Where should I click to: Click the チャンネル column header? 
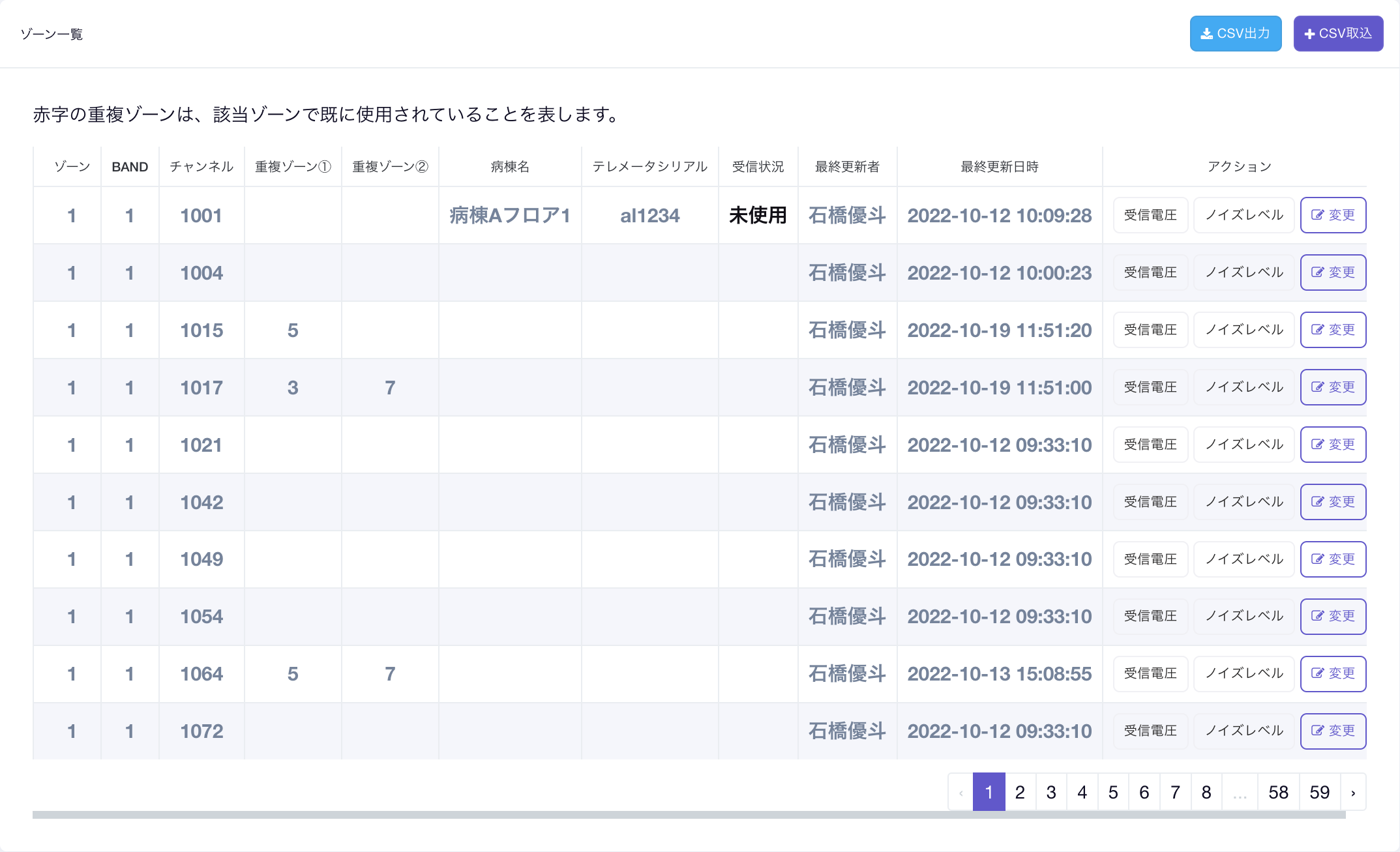pyautogui.click(x=201, y=167)
